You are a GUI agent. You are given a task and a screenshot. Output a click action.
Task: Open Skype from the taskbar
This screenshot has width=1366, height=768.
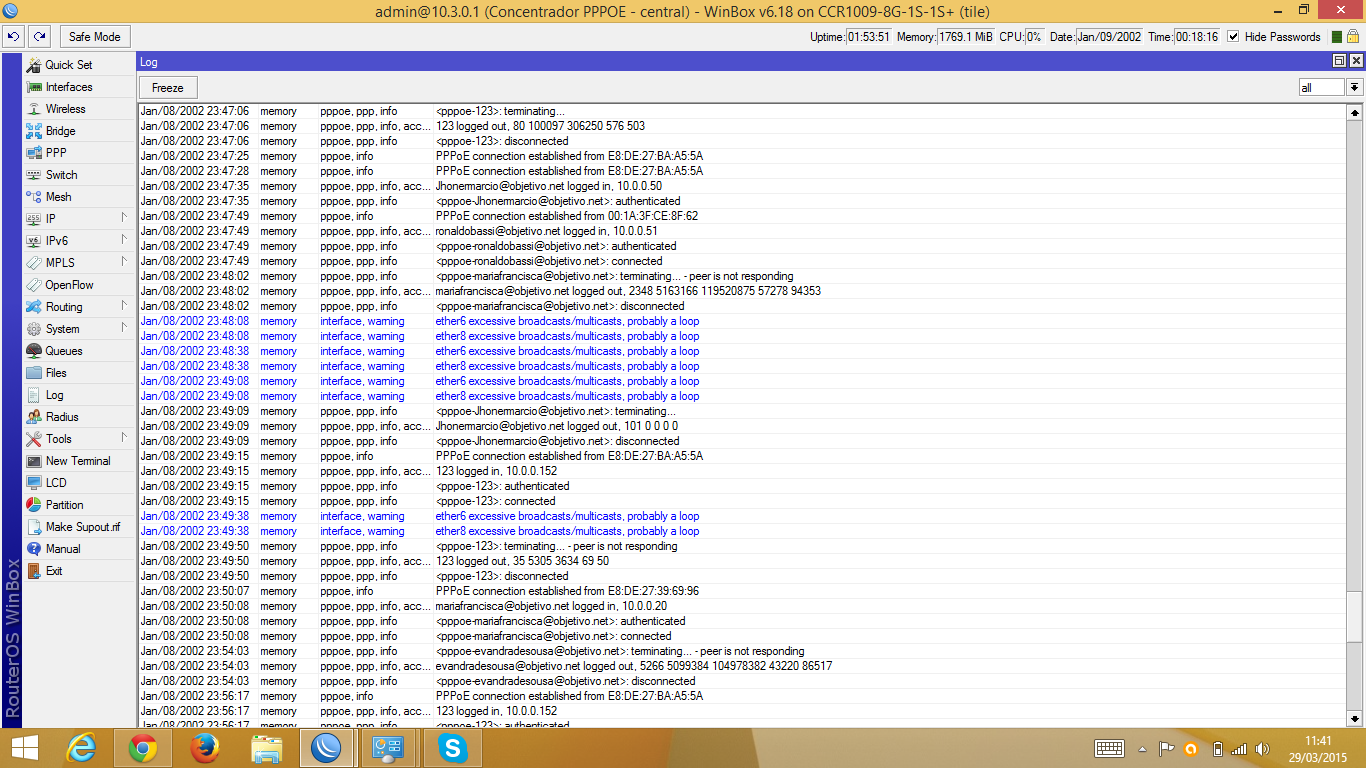[x=453, y=748]
